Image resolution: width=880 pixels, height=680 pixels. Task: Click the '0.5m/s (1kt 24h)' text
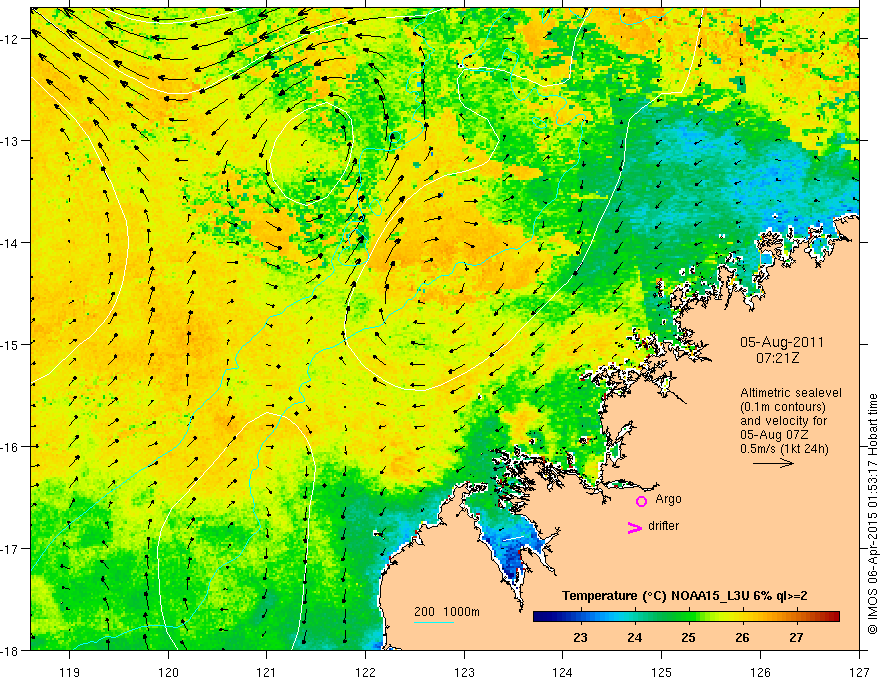point(784,449)
